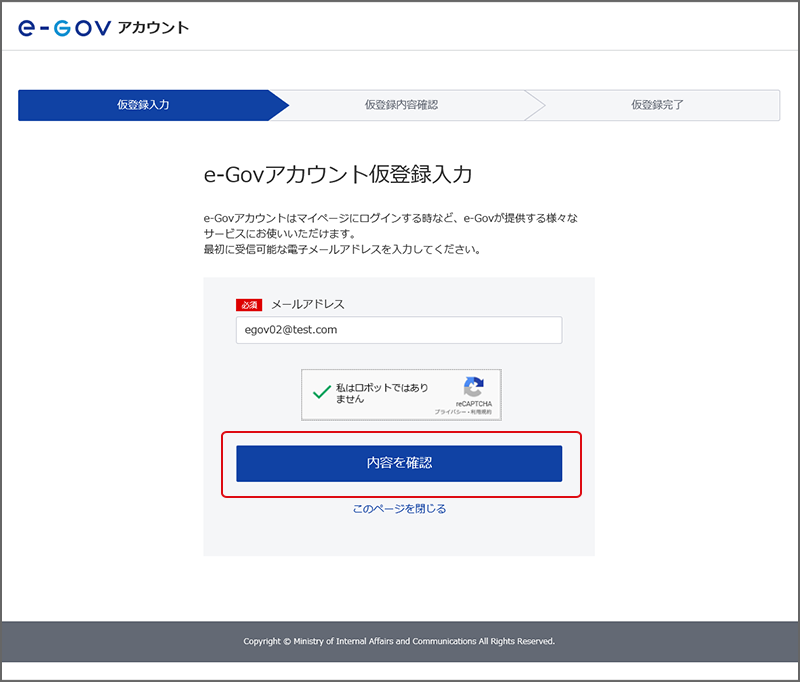The height and width of the screenshot is (682, 800).
Task: Click the e-Govアカウント仮登録入力 heading
Action: (x=338, y=174)
